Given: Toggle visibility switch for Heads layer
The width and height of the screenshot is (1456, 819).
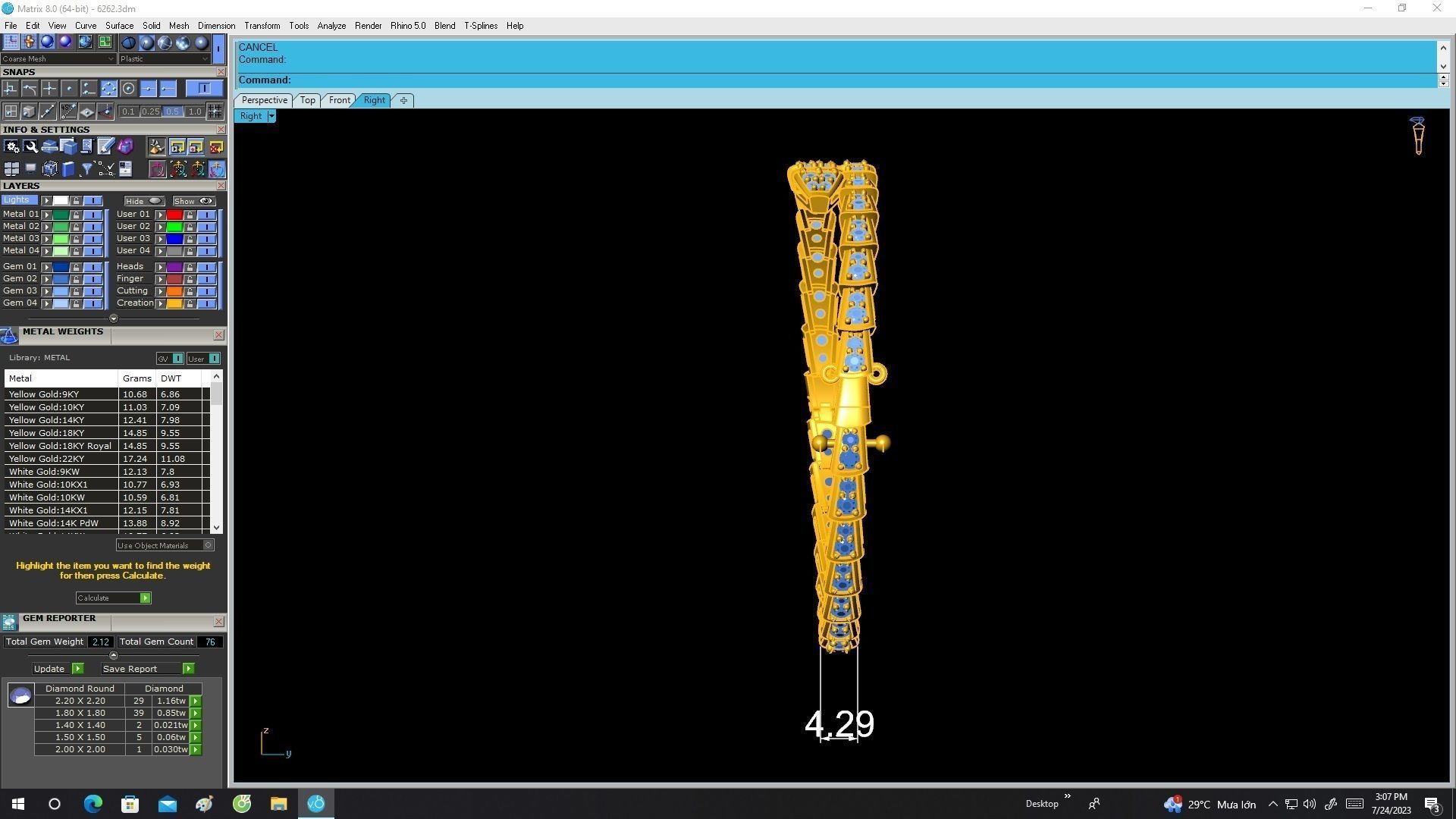Looking at the screenshot, I should point(207,267).
